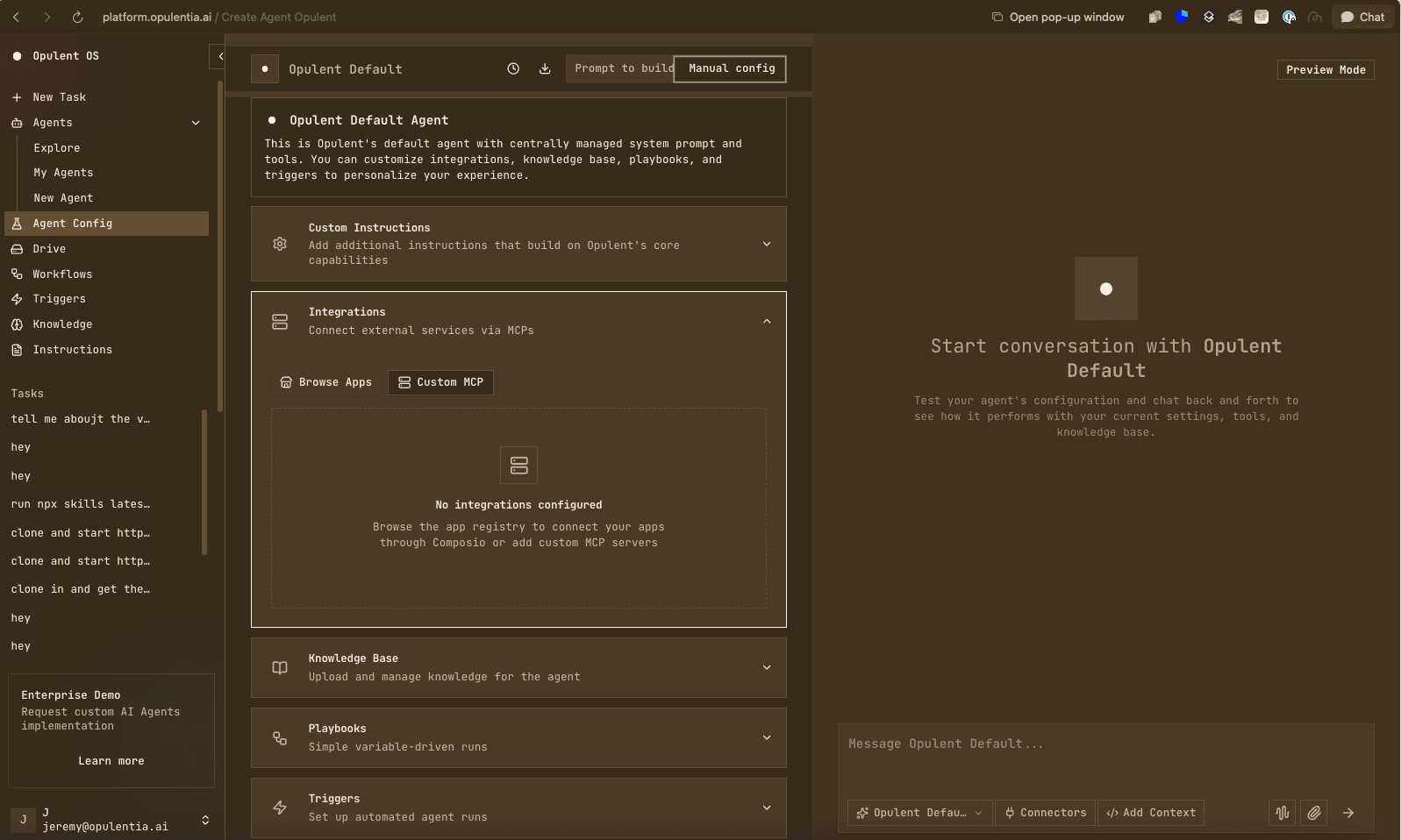This screenshot has width=1401, height=840.
Task: Select Agent Config in sidebar
Action: (x=106, y=224)
